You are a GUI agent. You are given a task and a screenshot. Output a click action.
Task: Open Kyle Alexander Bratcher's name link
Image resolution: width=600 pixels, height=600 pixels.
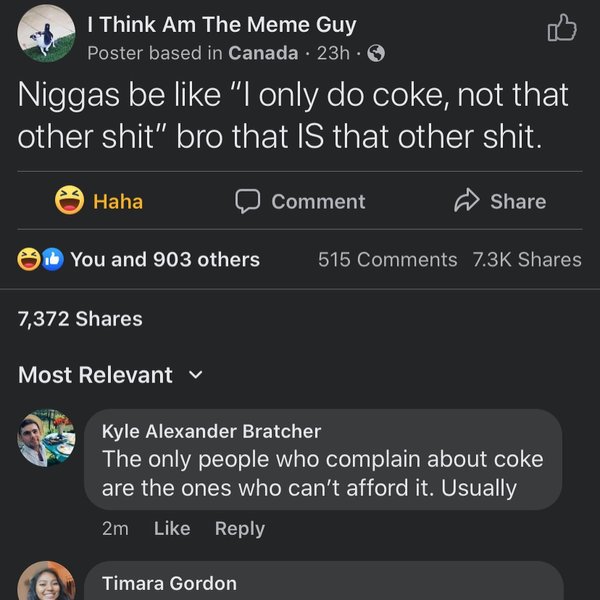211,431
